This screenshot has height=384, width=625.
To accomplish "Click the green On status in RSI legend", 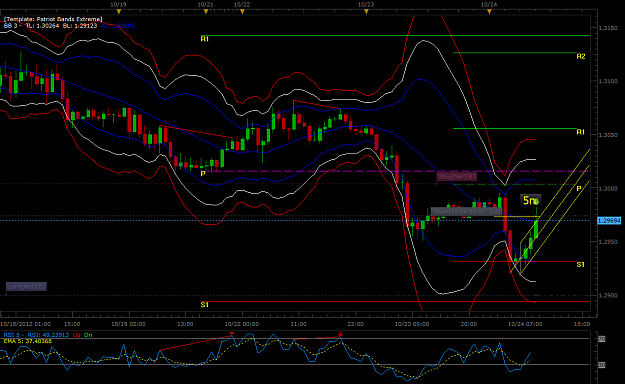I will click(x=88, y=335).
